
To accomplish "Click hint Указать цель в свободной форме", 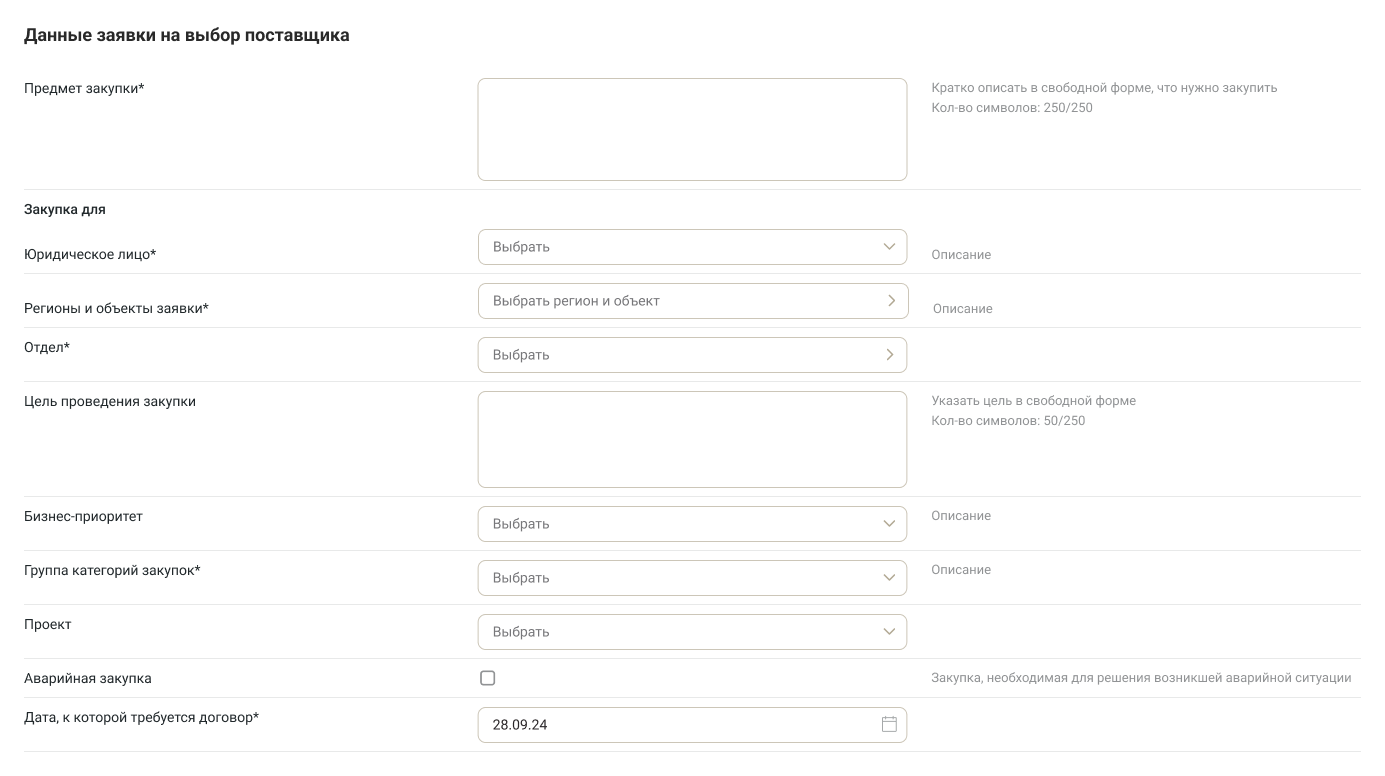I will click(1034, 400).
